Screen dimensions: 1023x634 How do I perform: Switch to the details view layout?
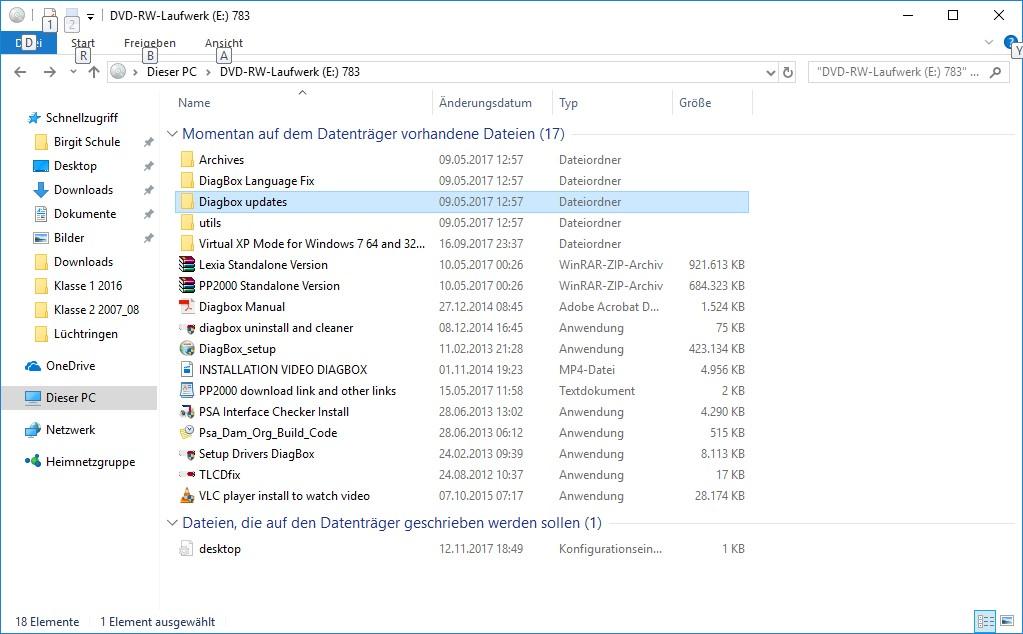point(985,621)
